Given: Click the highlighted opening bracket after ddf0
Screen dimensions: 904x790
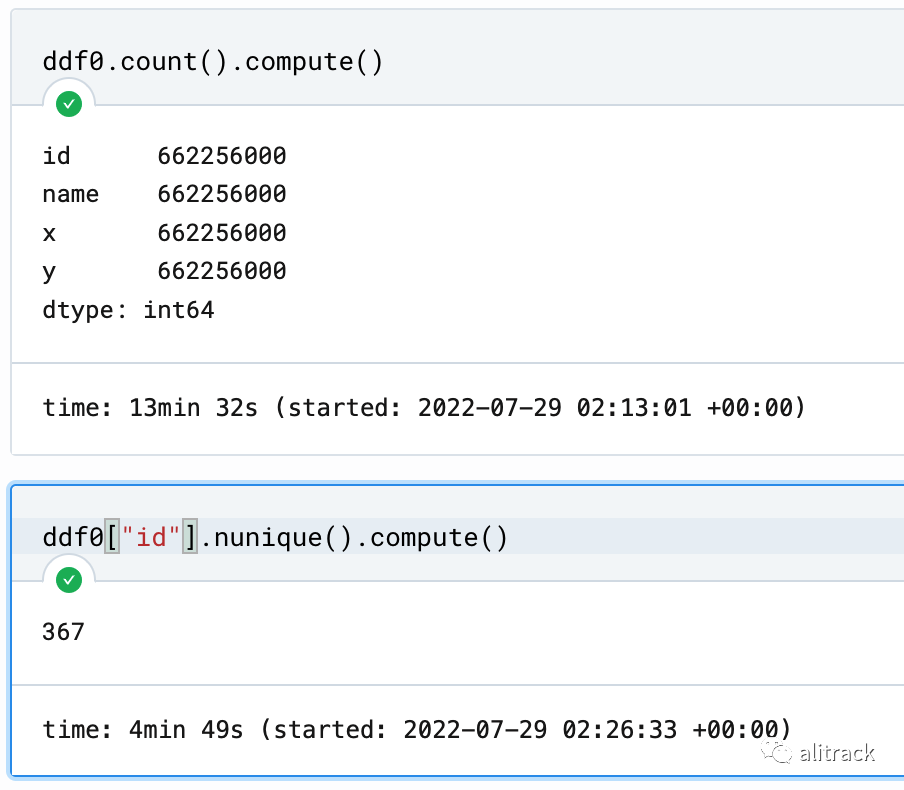Looking at the screenshot, I should 112,537.
